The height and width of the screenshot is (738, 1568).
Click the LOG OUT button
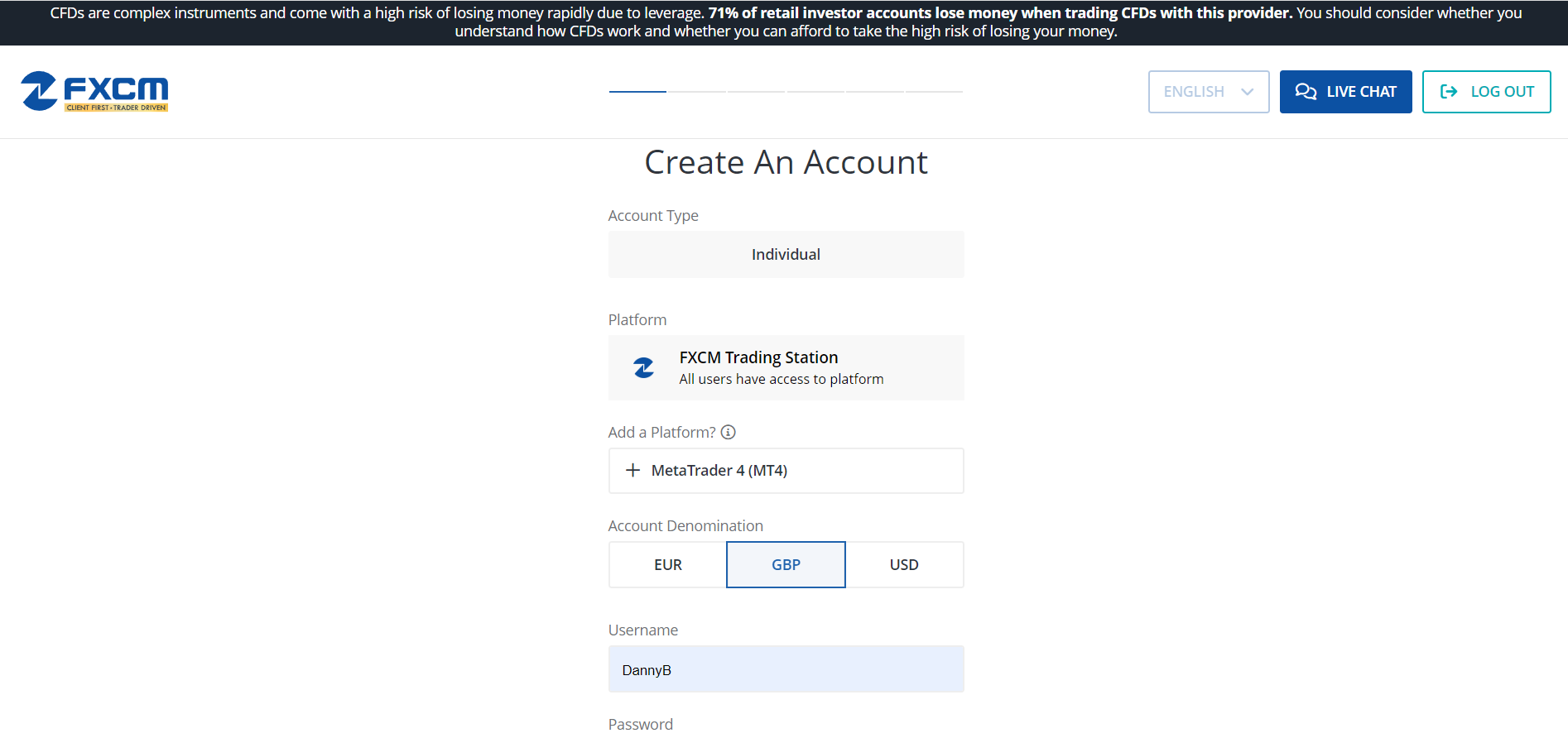[x=1487, y=92]
